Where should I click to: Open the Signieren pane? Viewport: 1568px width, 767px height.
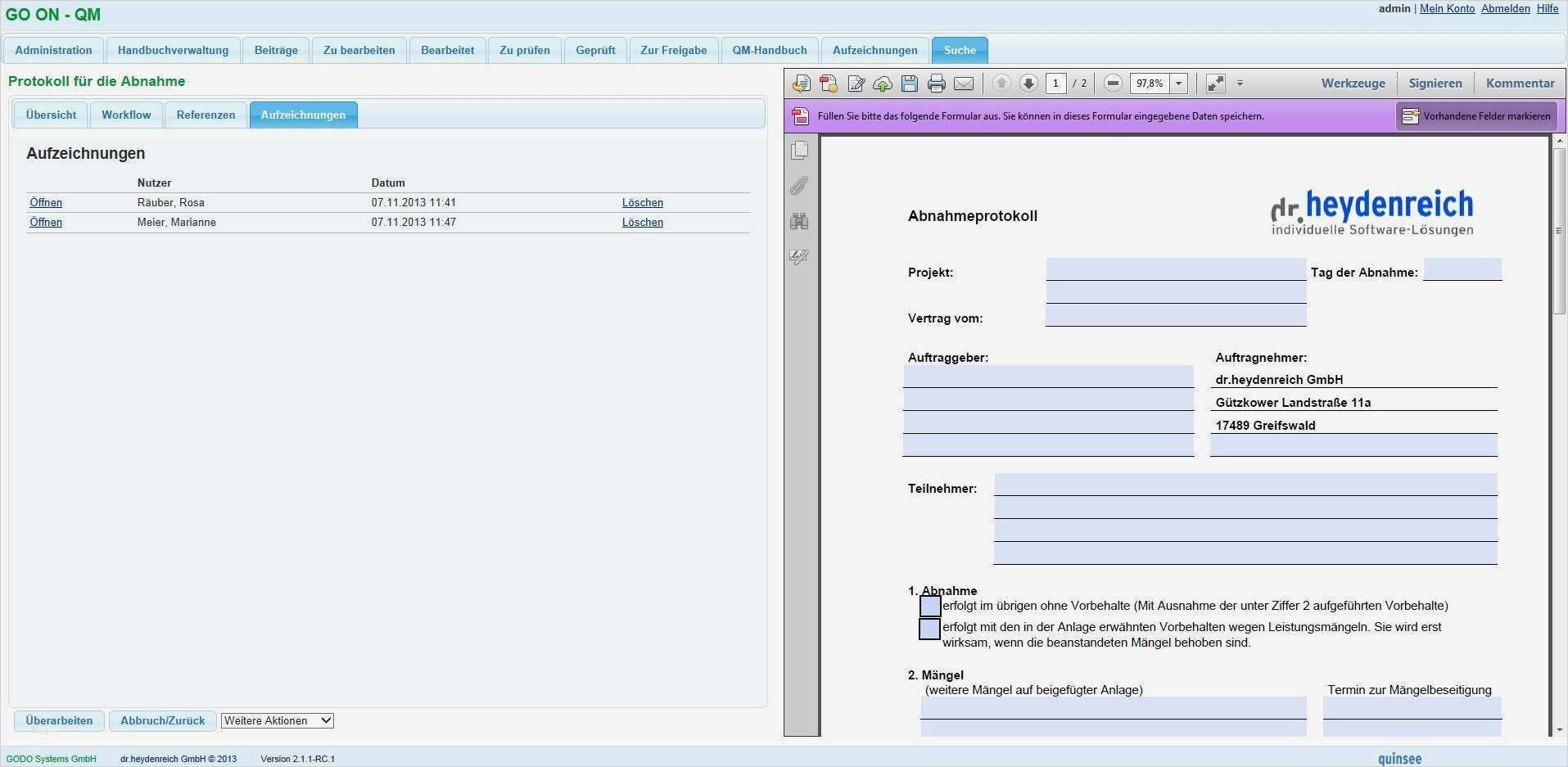1435,83
